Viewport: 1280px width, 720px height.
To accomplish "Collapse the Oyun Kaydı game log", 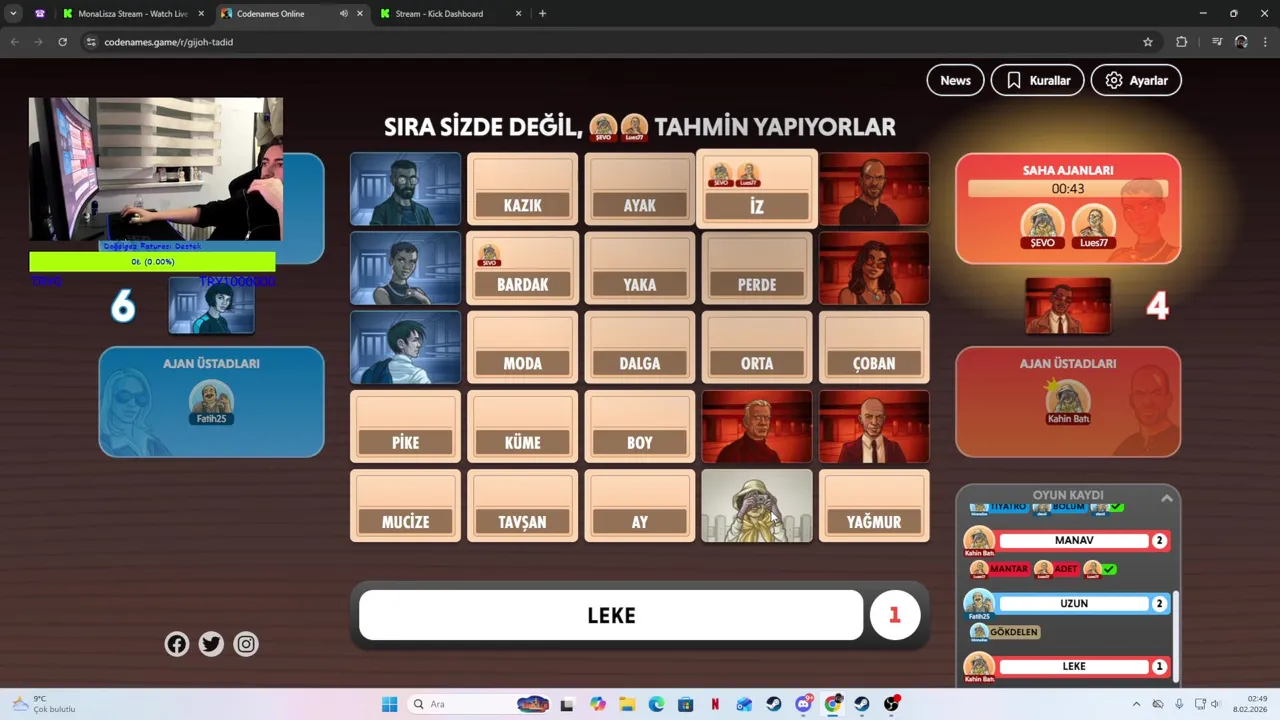I will click(1166, 497).
